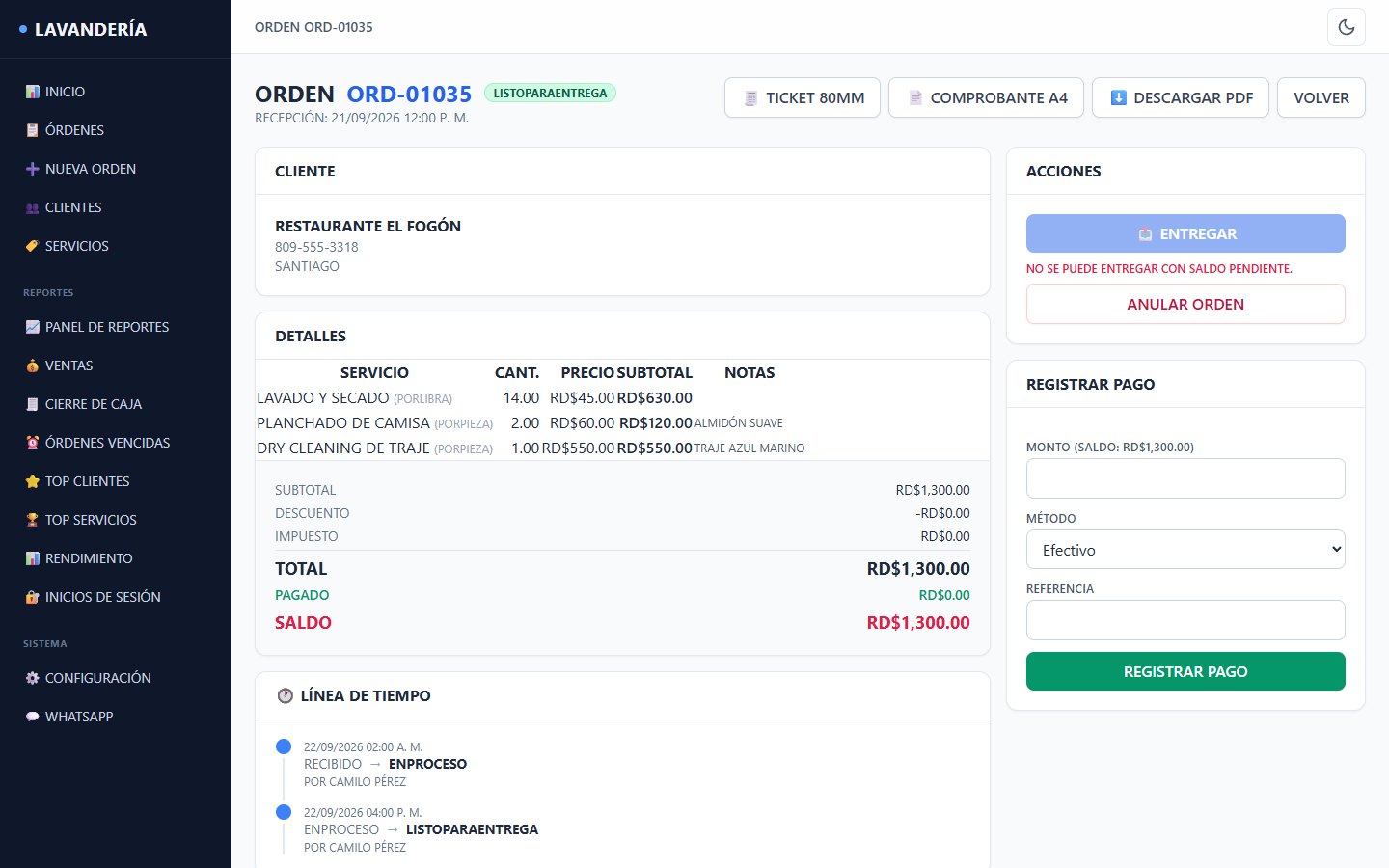Open the Top Servicios trophy icon
The height and width of the screenshot is (868, 1389).
33,520
